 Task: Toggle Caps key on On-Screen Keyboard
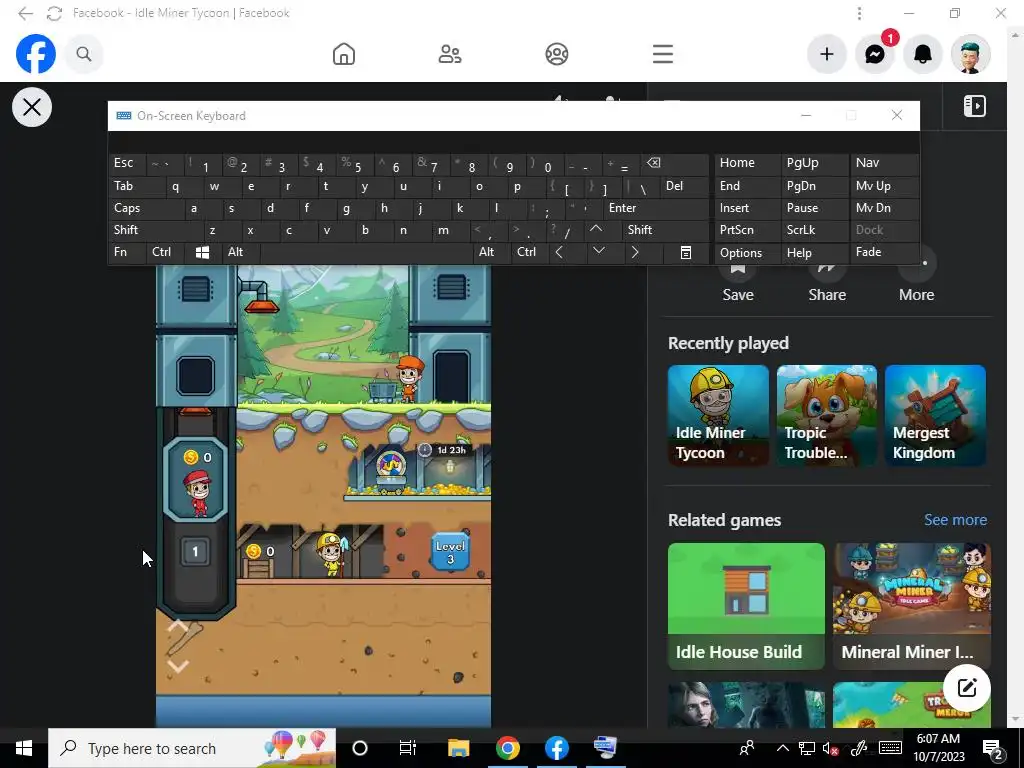point(146,208)
